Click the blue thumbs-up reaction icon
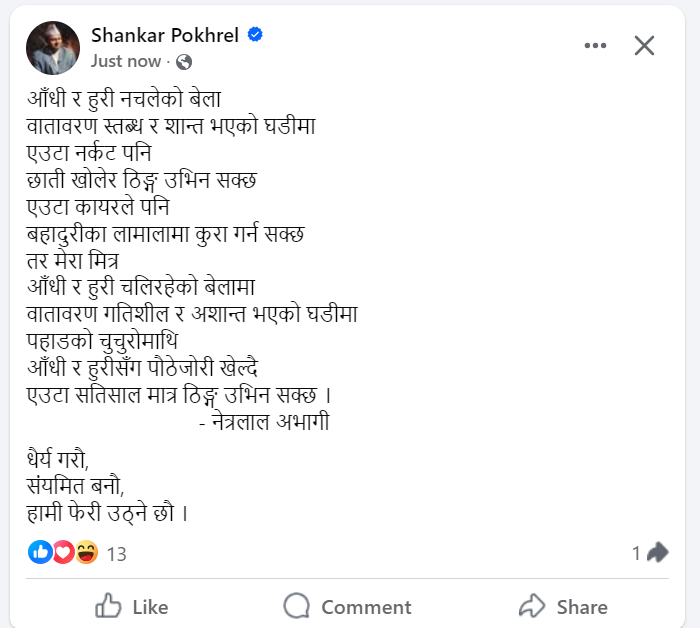Viewport: 700px width, 628px height. (41, 552)
